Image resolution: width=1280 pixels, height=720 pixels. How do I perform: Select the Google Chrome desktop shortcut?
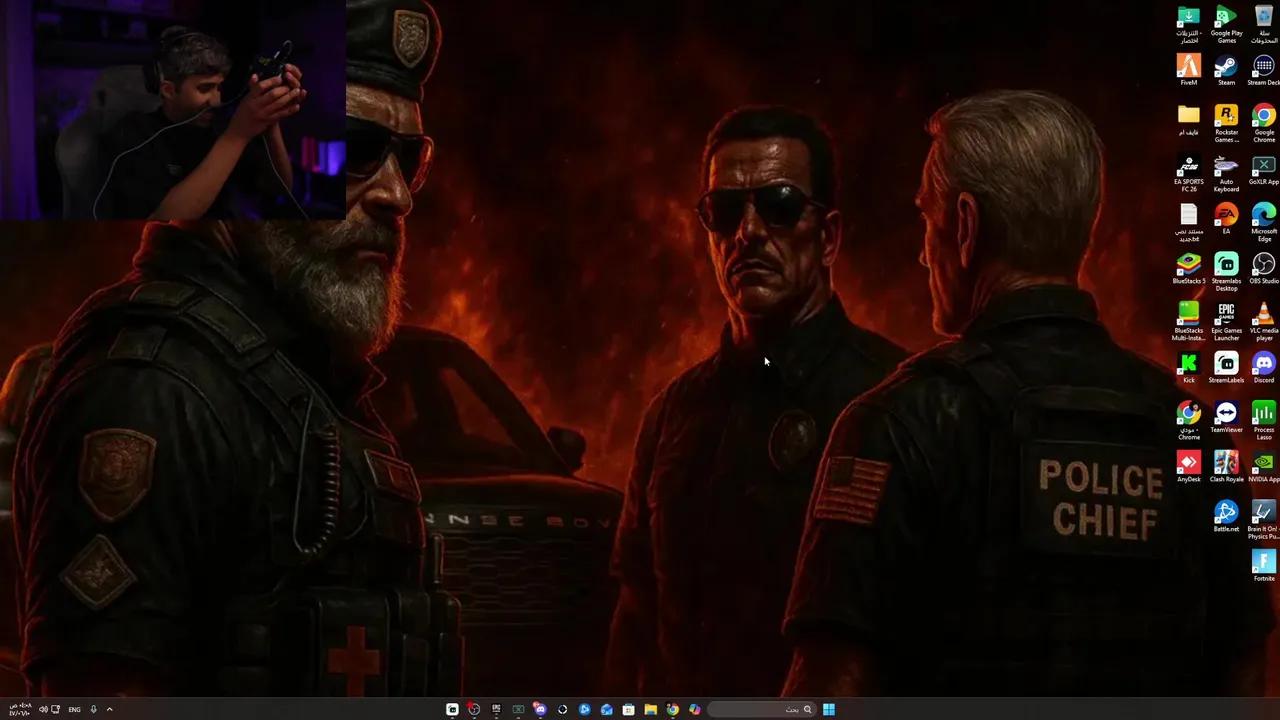[1264, 123]
